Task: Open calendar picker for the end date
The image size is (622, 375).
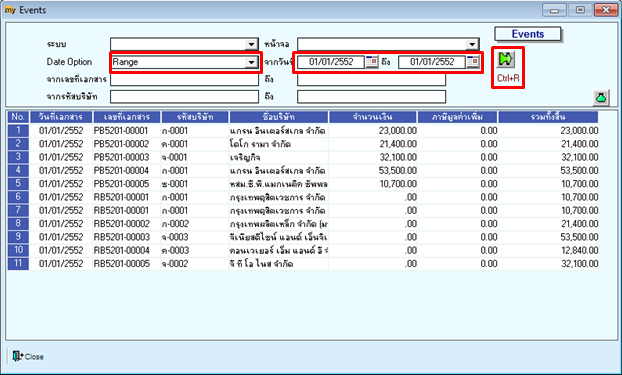Action: [472, 62]
